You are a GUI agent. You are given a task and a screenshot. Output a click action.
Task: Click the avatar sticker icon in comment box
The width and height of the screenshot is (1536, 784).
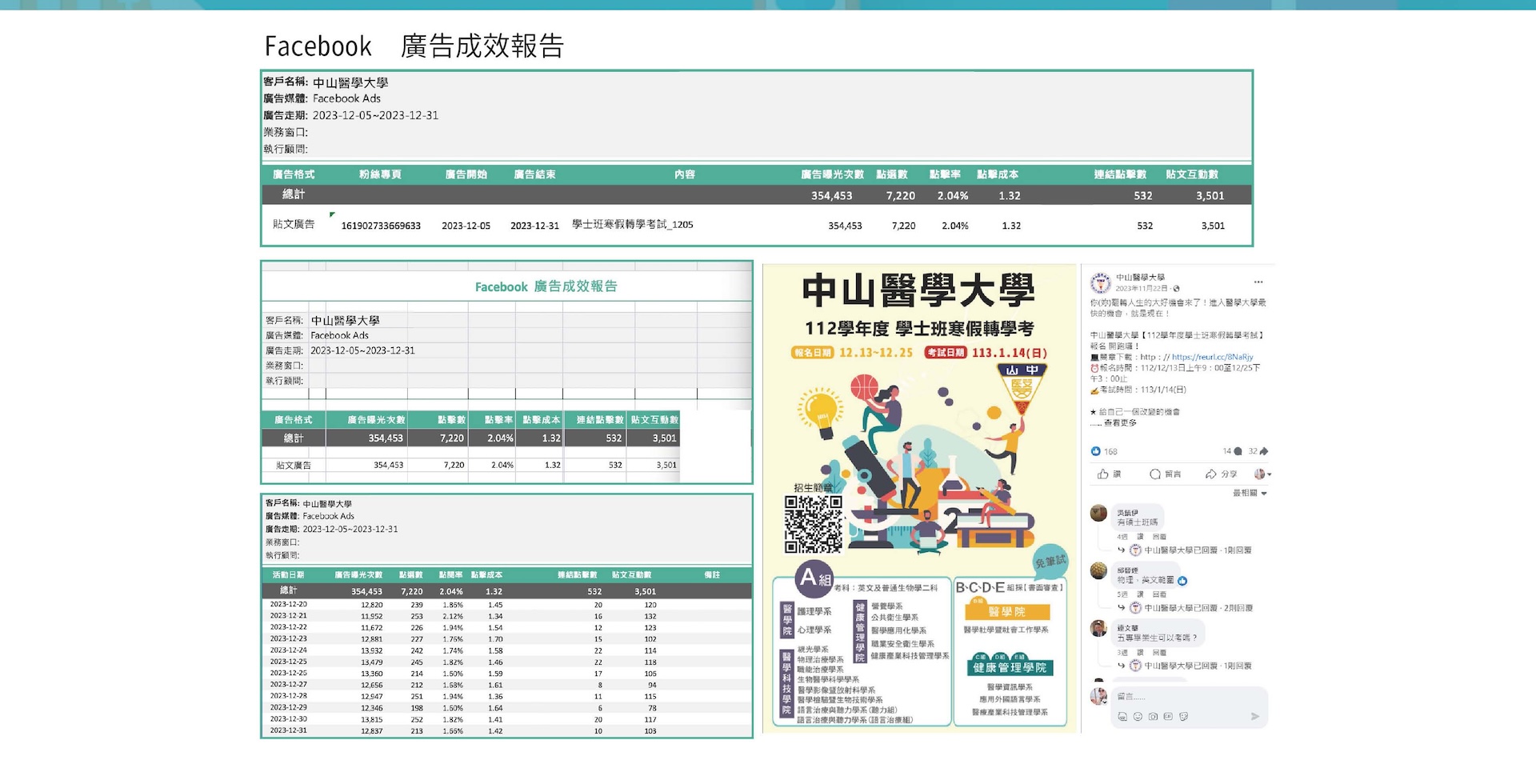pyautogui.click(x=1122, y=717)
